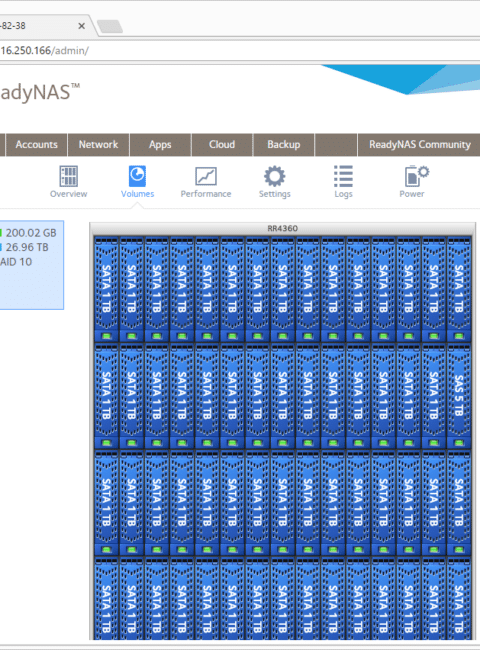
Task: Click the 200.02 GB usage value
Action: pyautogui.click(x=31, y=233)
